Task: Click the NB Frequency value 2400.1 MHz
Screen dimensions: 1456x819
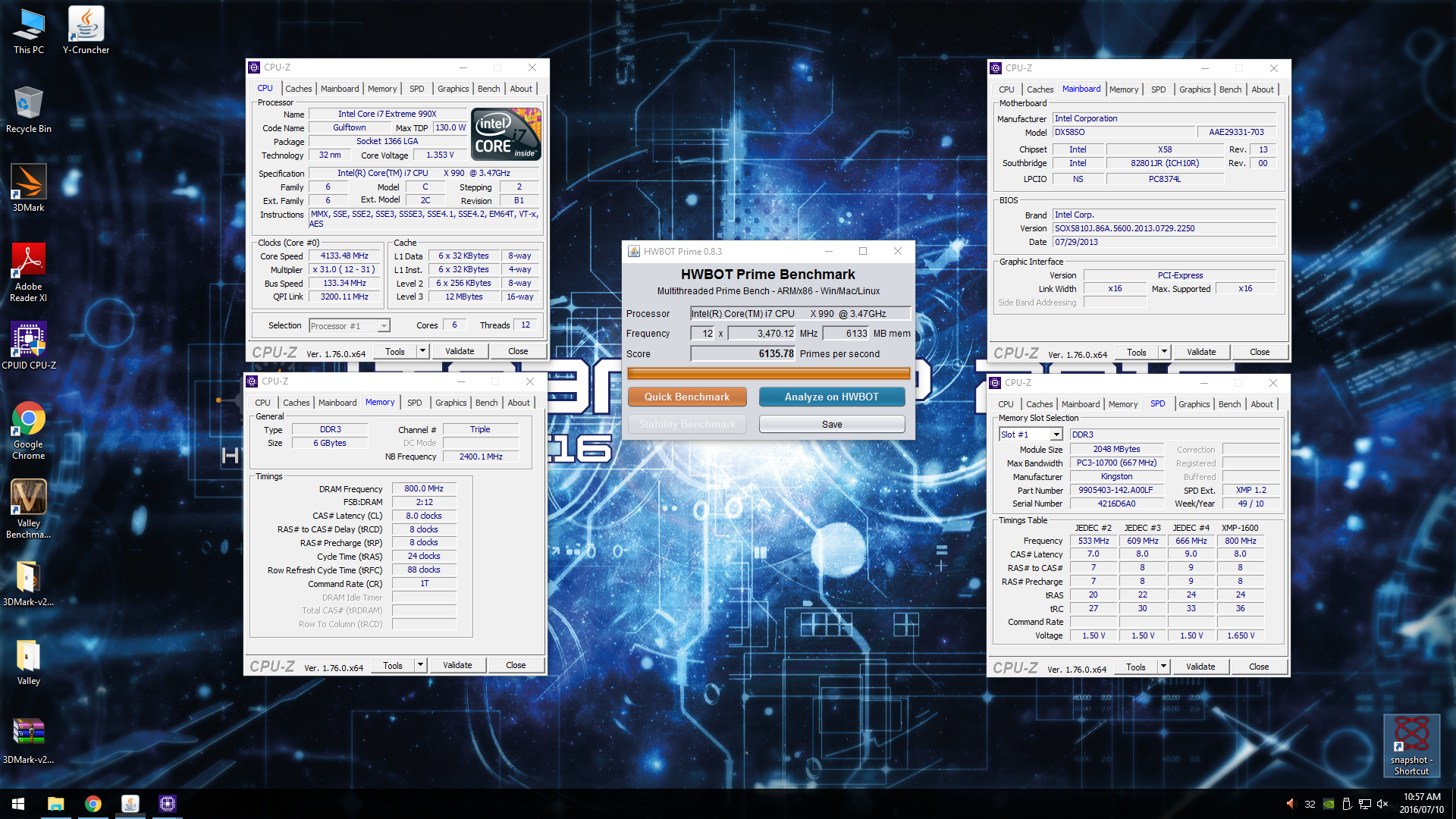Action: click(x=481, y=457)
